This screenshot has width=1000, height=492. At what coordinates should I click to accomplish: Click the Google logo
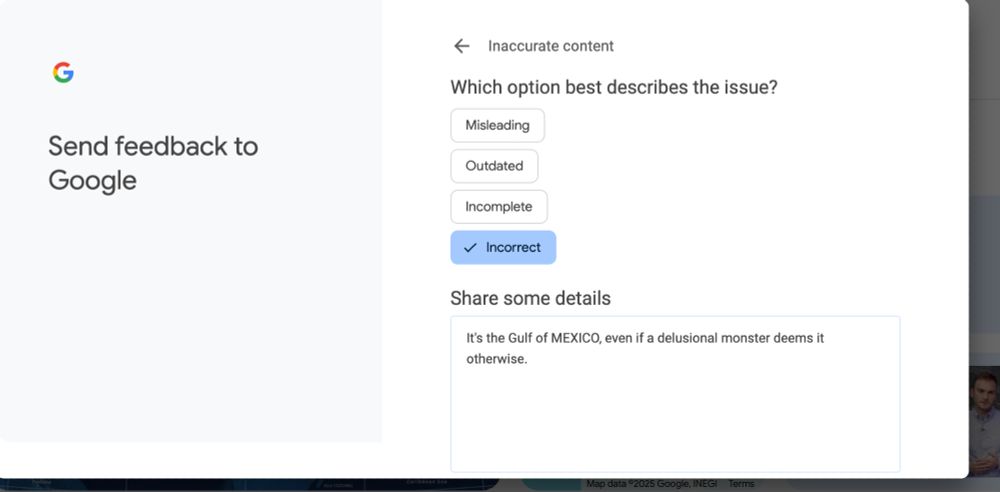63,73
